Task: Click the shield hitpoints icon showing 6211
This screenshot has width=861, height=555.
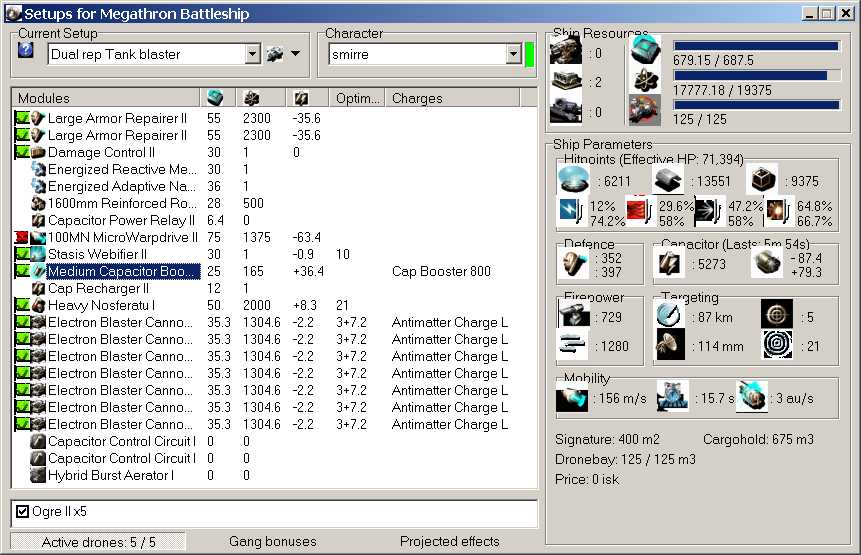Action: pos(573,180)
